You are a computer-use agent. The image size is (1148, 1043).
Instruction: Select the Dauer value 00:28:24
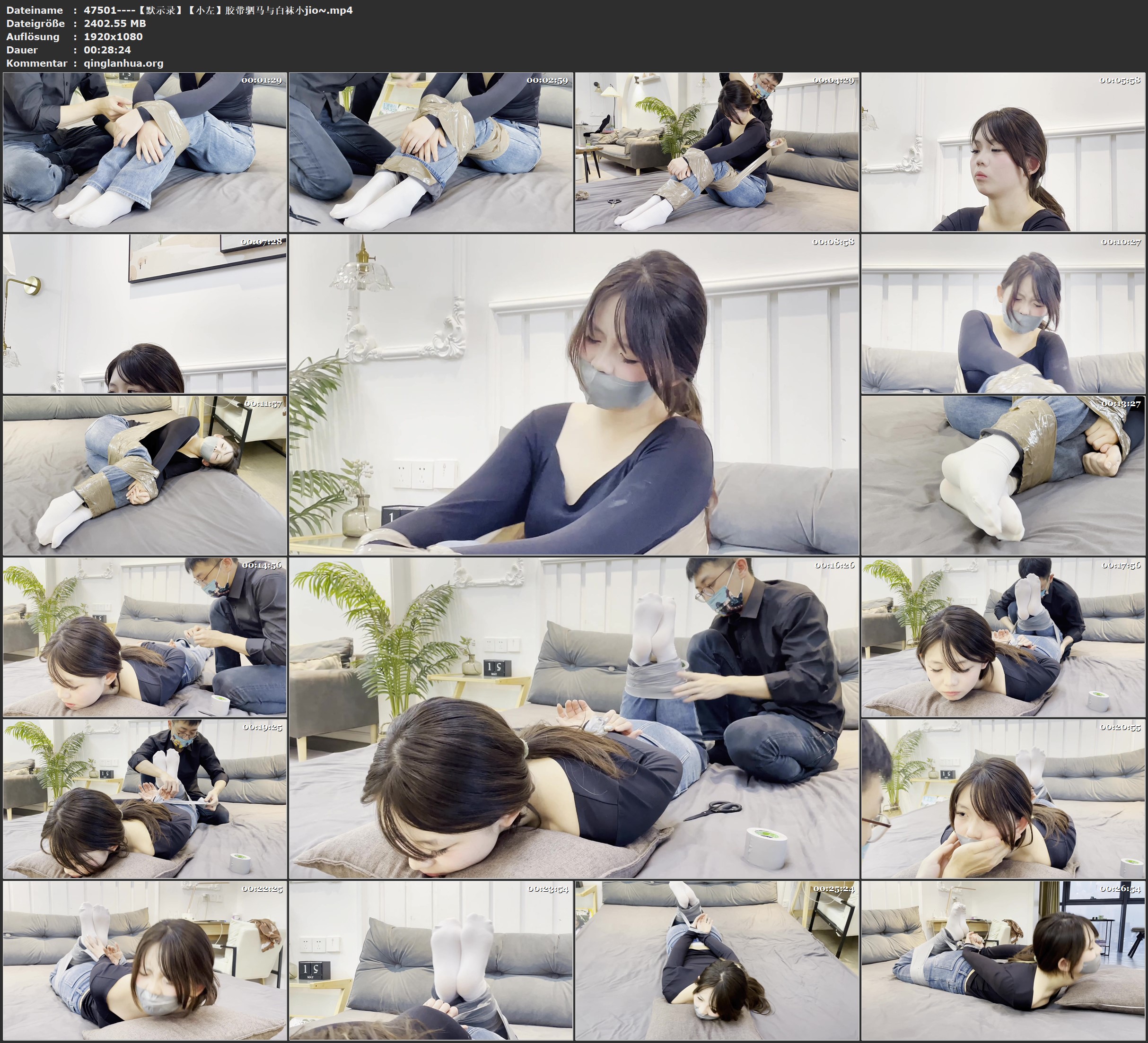point(107,50)
